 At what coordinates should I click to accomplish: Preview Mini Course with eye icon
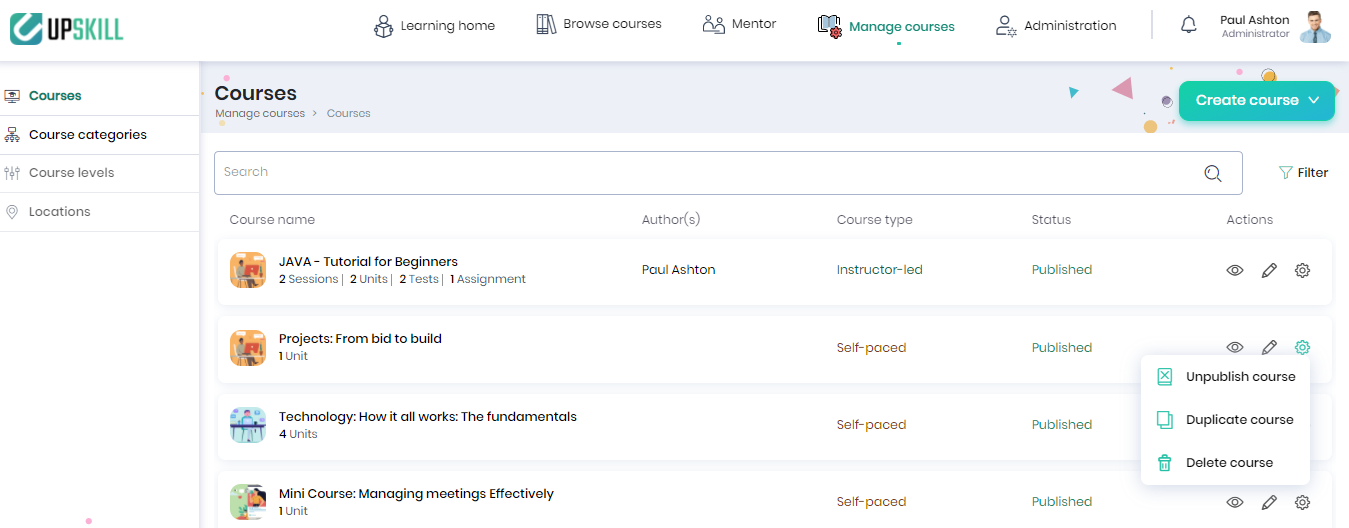pyautogui.click(x=1235, y=502)
